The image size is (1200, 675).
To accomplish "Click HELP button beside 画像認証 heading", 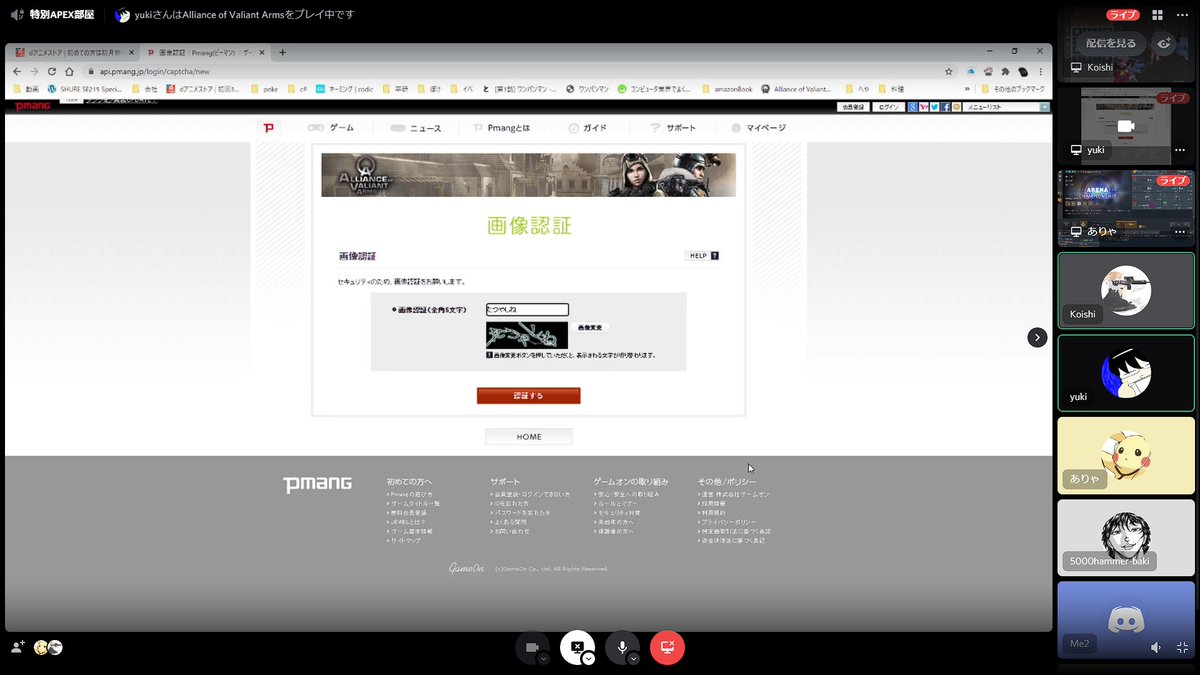I will (x=703, y=255).
